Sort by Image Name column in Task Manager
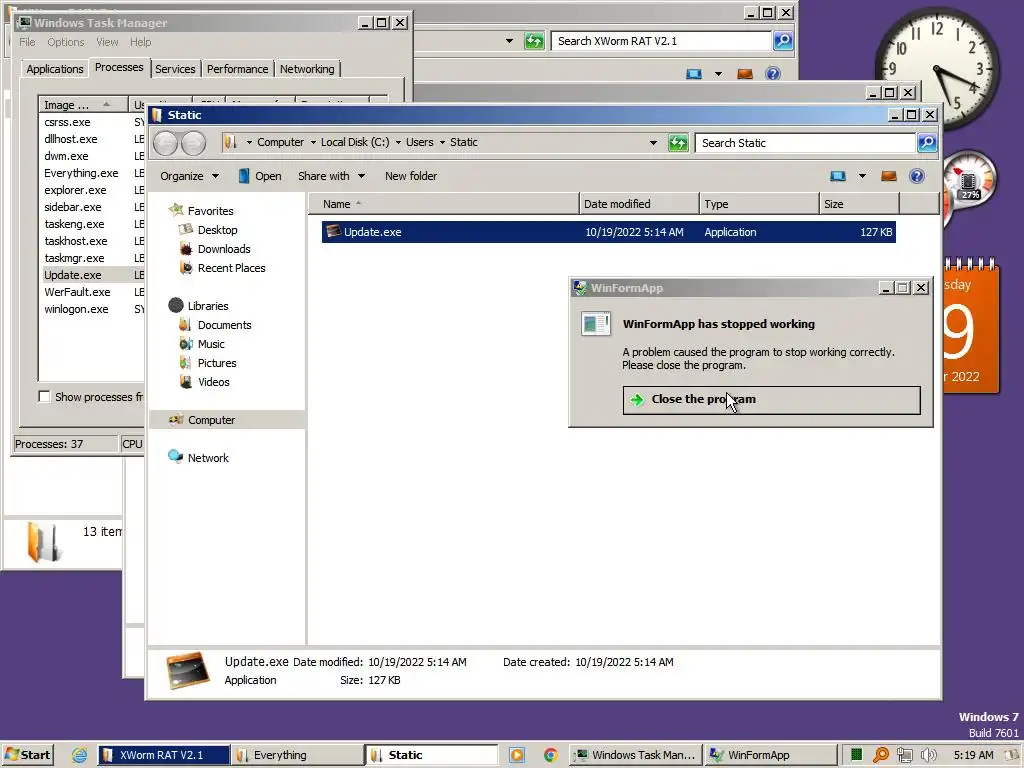The width and height of the screenshot is (1024, 768). 84,104
